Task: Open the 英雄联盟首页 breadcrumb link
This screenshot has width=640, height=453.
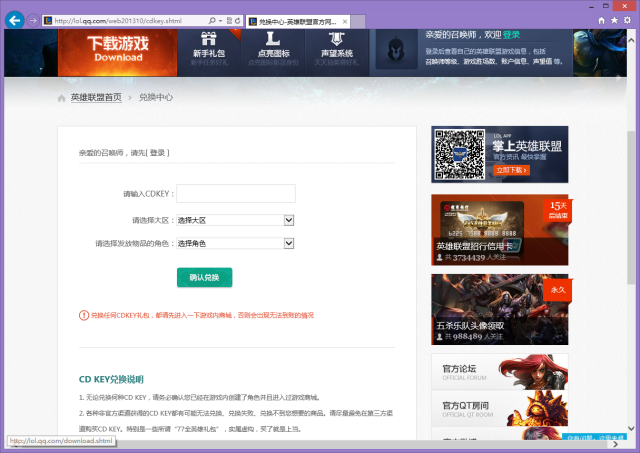Action: pos(96,98)
